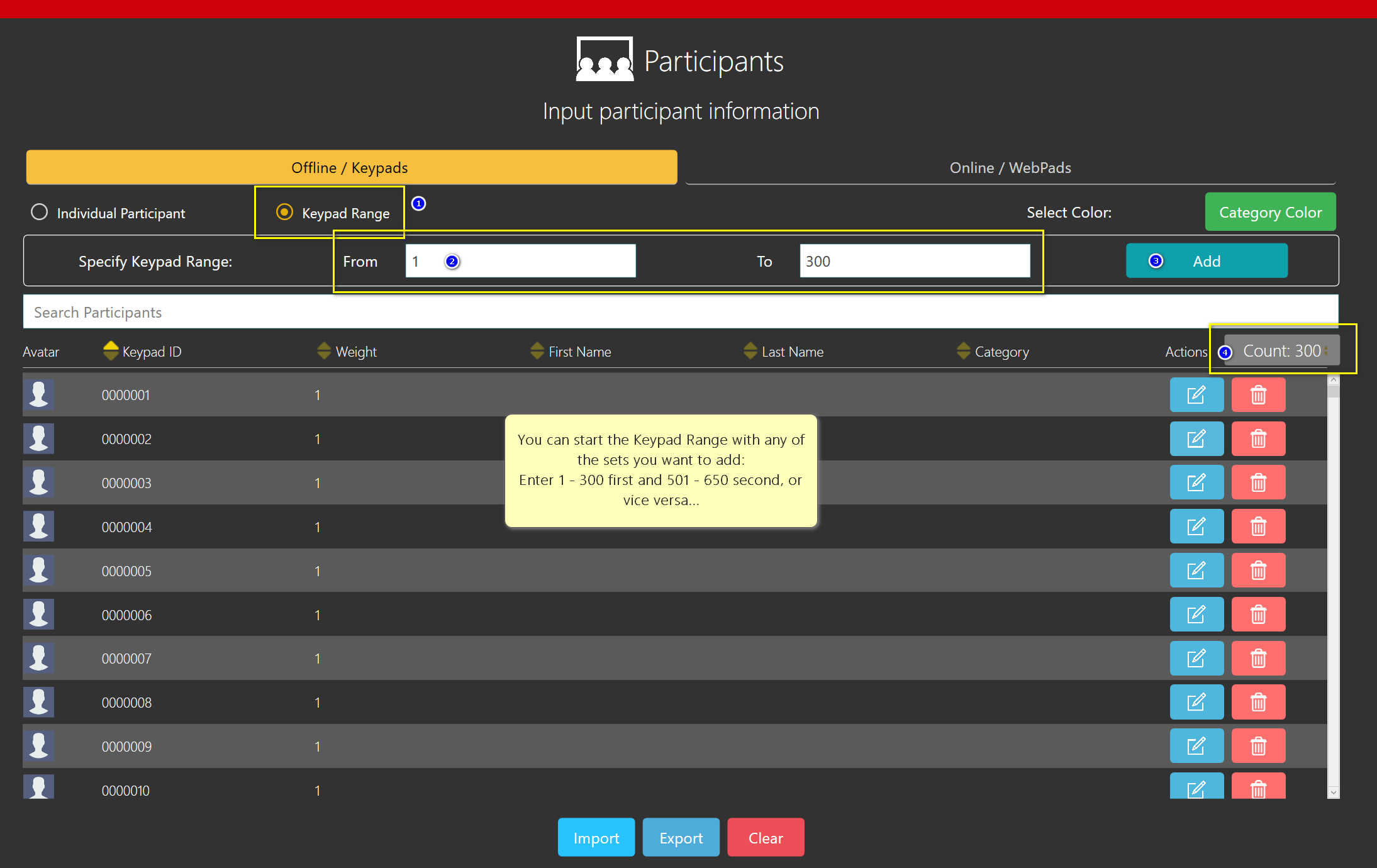Screen dimensions: 1377x868
Task: Delete participant with keypad 0000002
Action: (x=1258, y=439)
